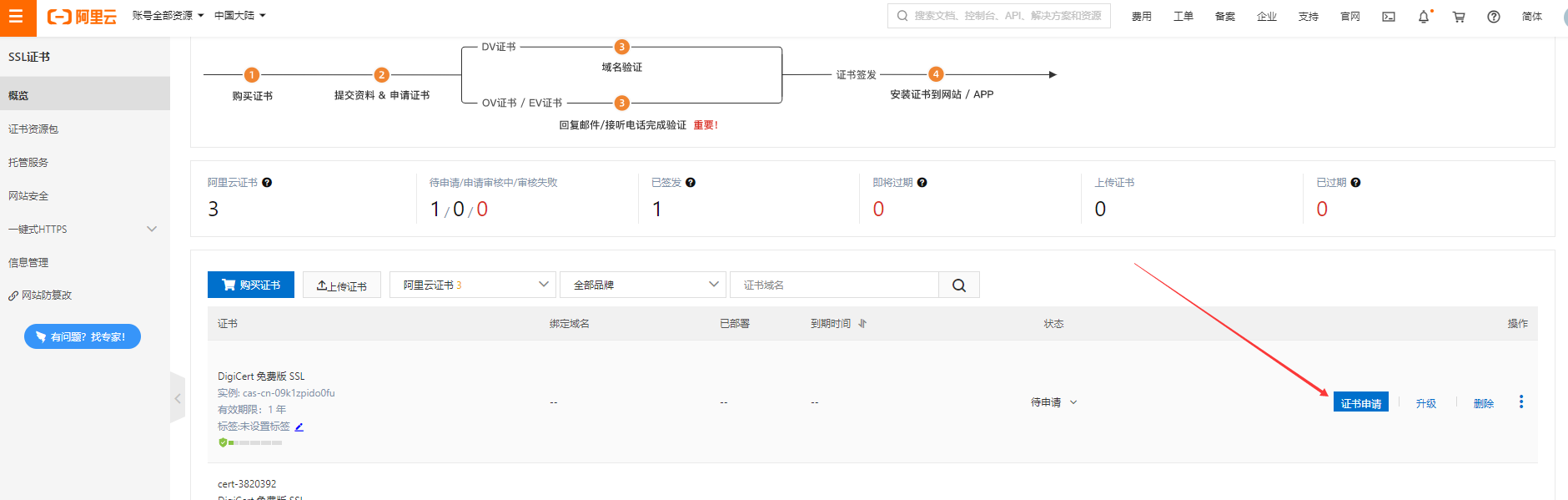Open the 全部品牌 brand dropdown
Viewport: 1568px width, 500px height.
tap(642, 285)
